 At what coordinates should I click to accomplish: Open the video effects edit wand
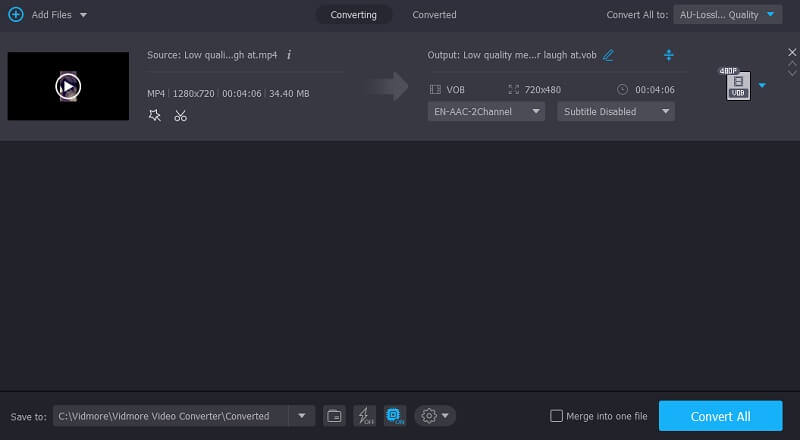[154, 115]
